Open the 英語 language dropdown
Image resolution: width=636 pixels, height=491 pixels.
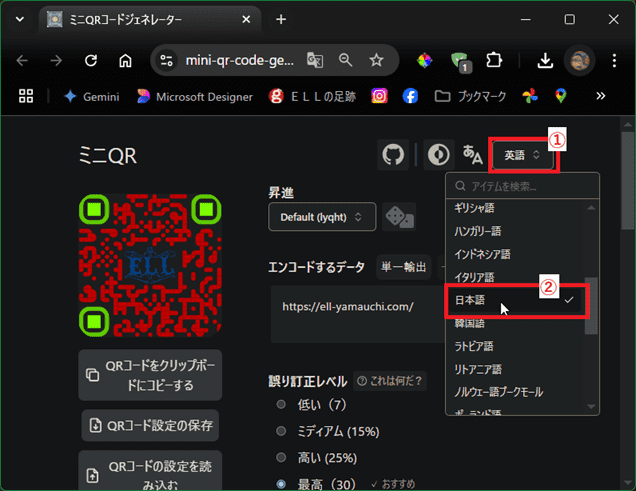point(523,155)
